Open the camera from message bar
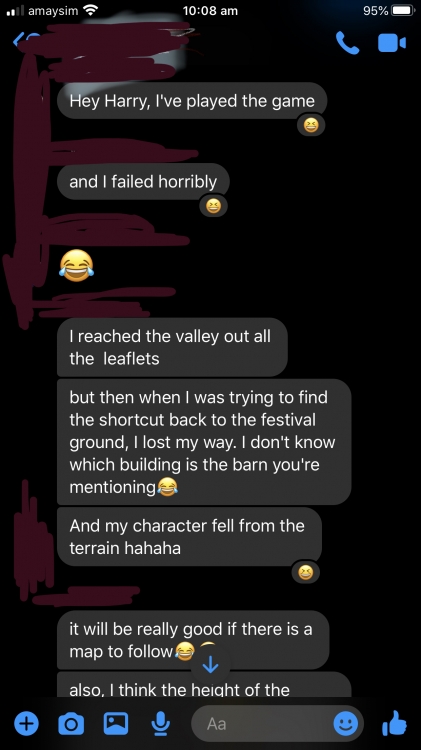 pos(71,724)
